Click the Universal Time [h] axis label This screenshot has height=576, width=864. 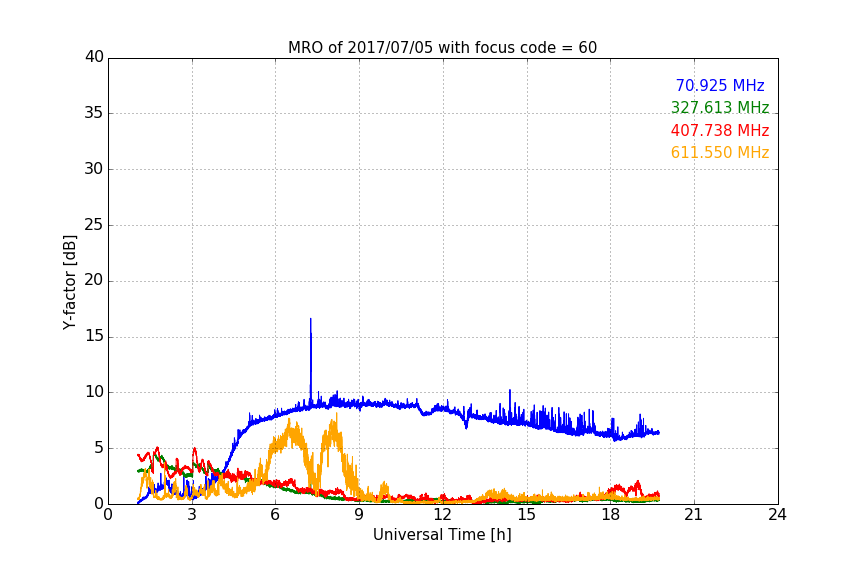click(x=442, y=535)
